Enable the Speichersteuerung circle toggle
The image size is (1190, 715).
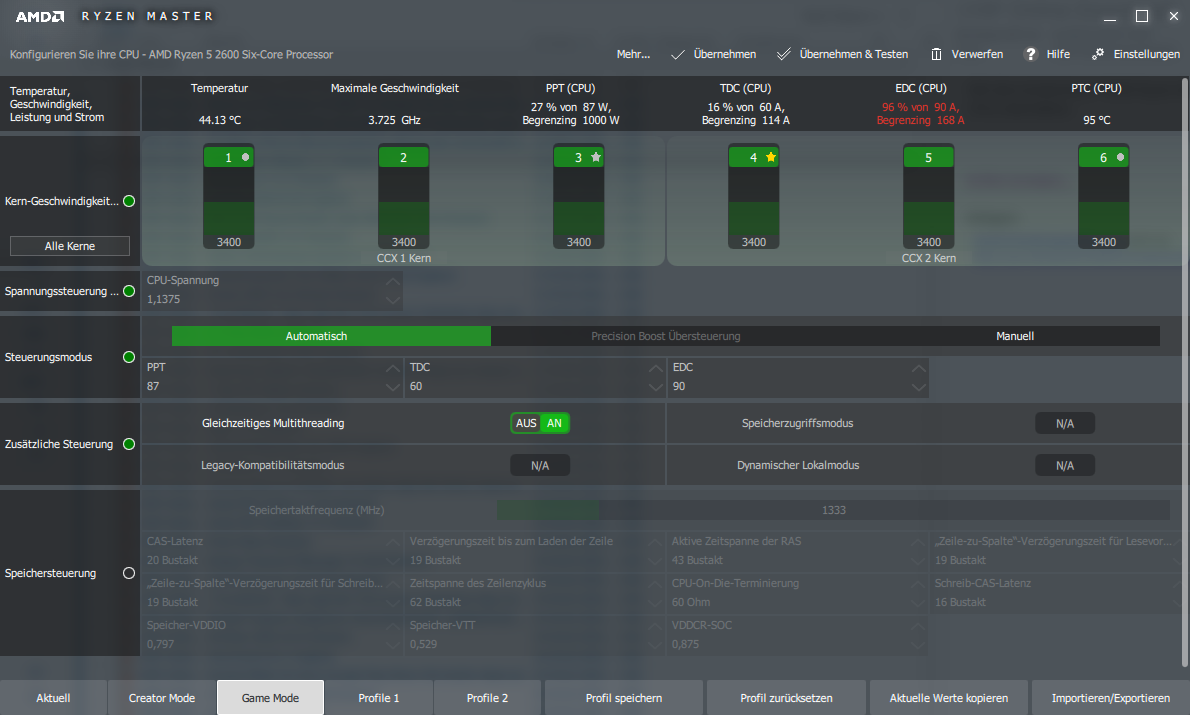point(128,573)
